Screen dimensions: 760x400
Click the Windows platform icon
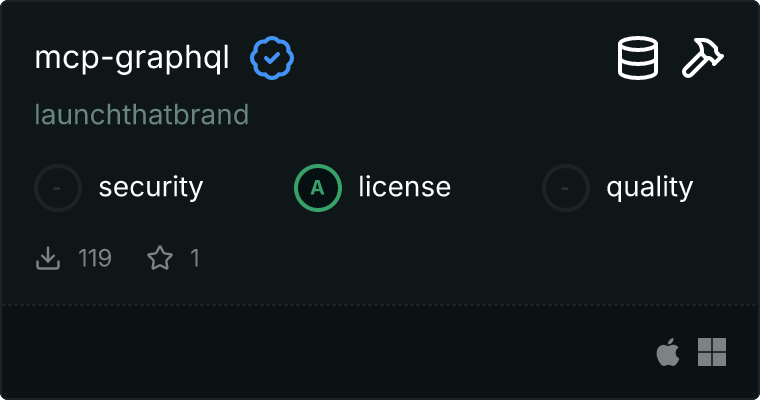pyautogui.click(x=712, y=352)
